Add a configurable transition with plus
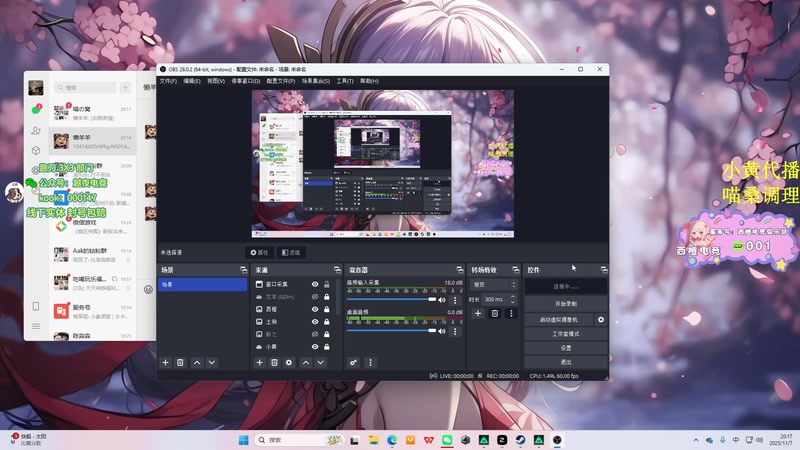800x450 pixels. pos(478,313)
